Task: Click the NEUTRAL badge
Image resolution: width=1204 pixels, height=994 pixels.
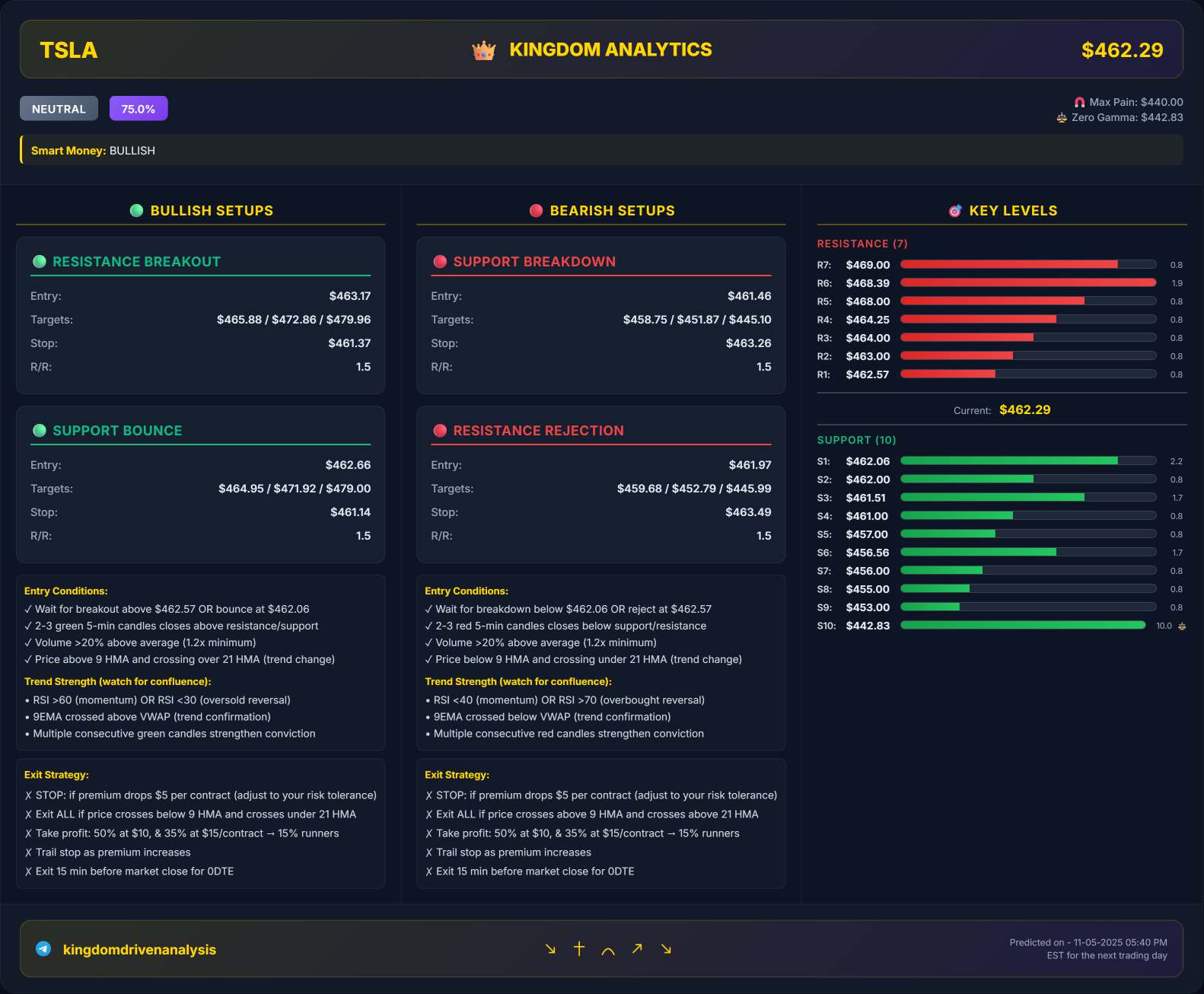Action: click(x=59, y=109)
